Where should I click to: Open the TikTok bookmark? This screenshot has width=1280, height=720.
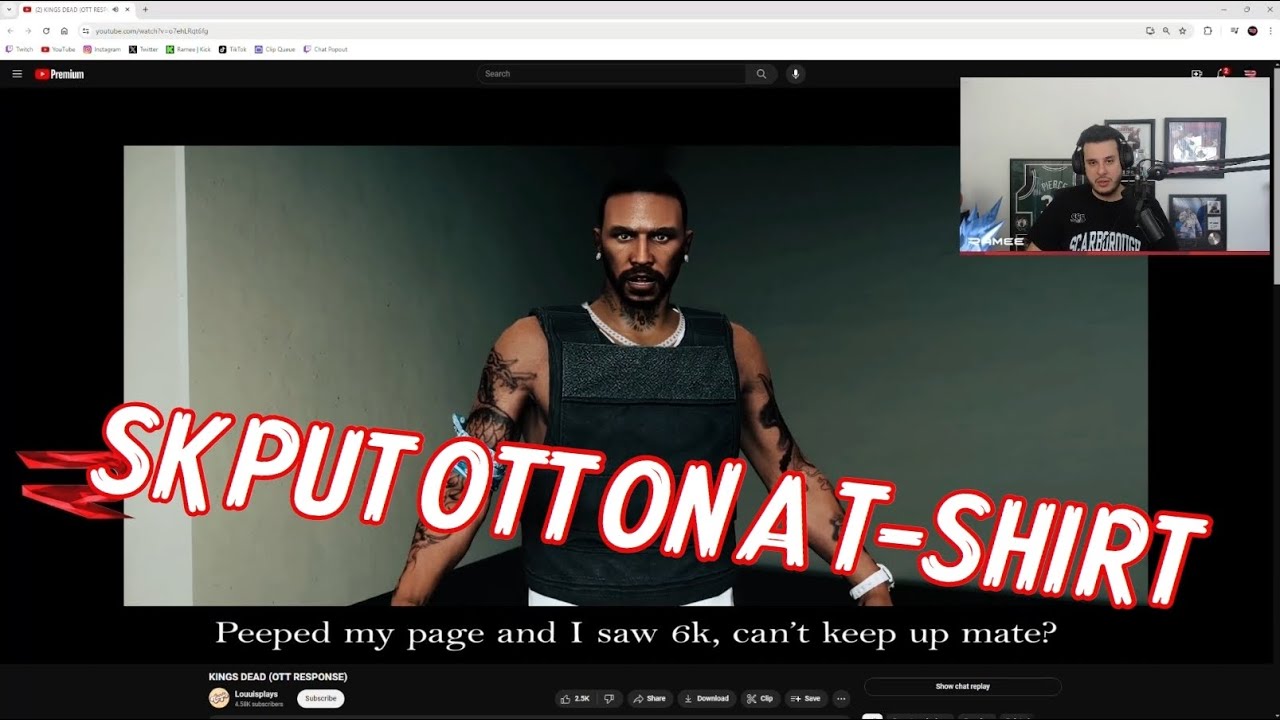click(x=233, y=49)
